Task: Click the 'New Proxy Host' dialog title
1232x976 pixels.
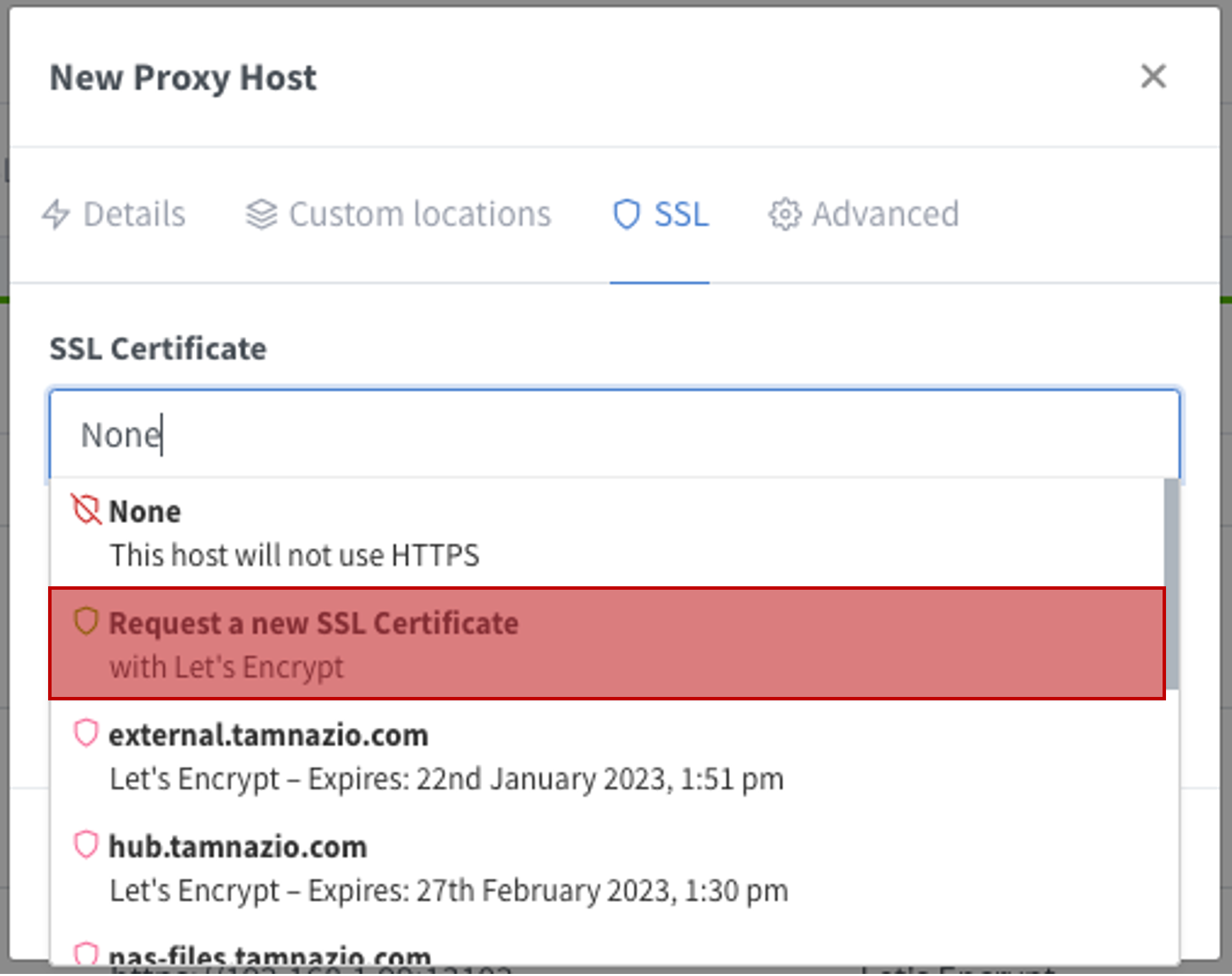Action: (x=183, y=78)
